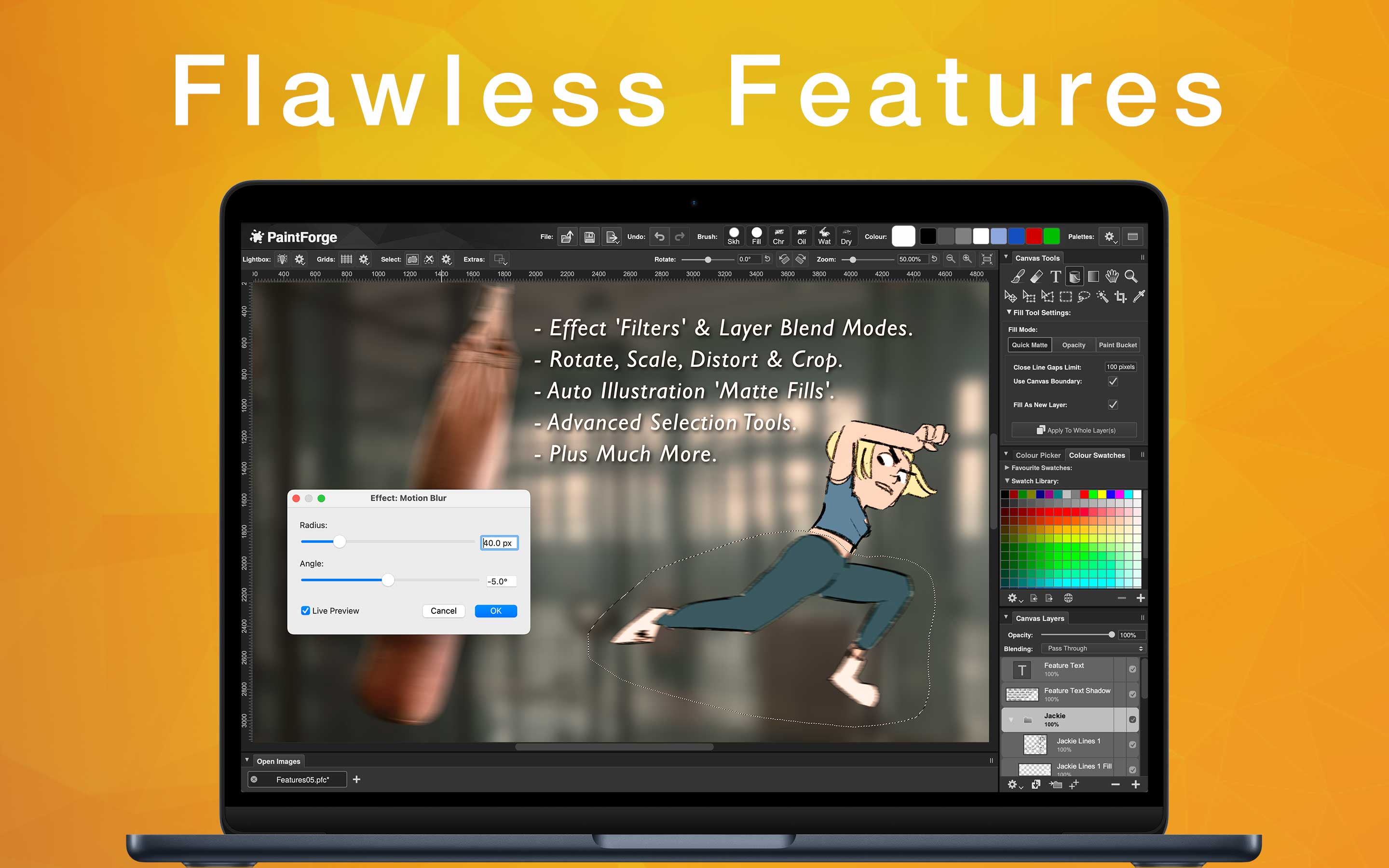Image resolution: width=1389 pixels, height=868 pixels.
Task: Choose the Gradient tool
Action: [x=1093, y=277]
